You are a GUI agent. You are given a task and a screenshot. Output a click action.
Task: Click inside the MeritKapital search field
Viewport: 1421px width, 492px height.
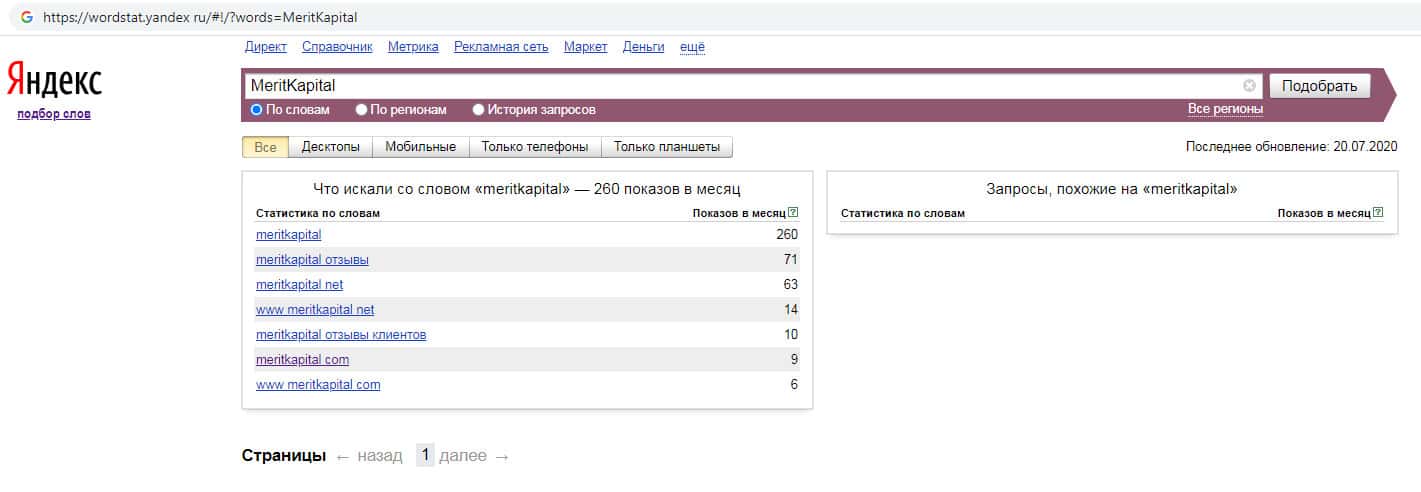coord(740,86)
